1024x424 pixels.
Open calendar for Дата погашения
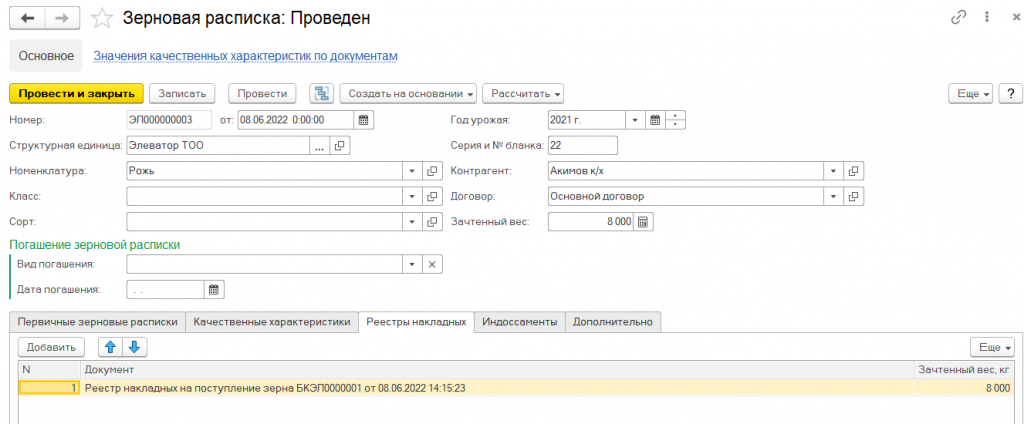[213, 290]
